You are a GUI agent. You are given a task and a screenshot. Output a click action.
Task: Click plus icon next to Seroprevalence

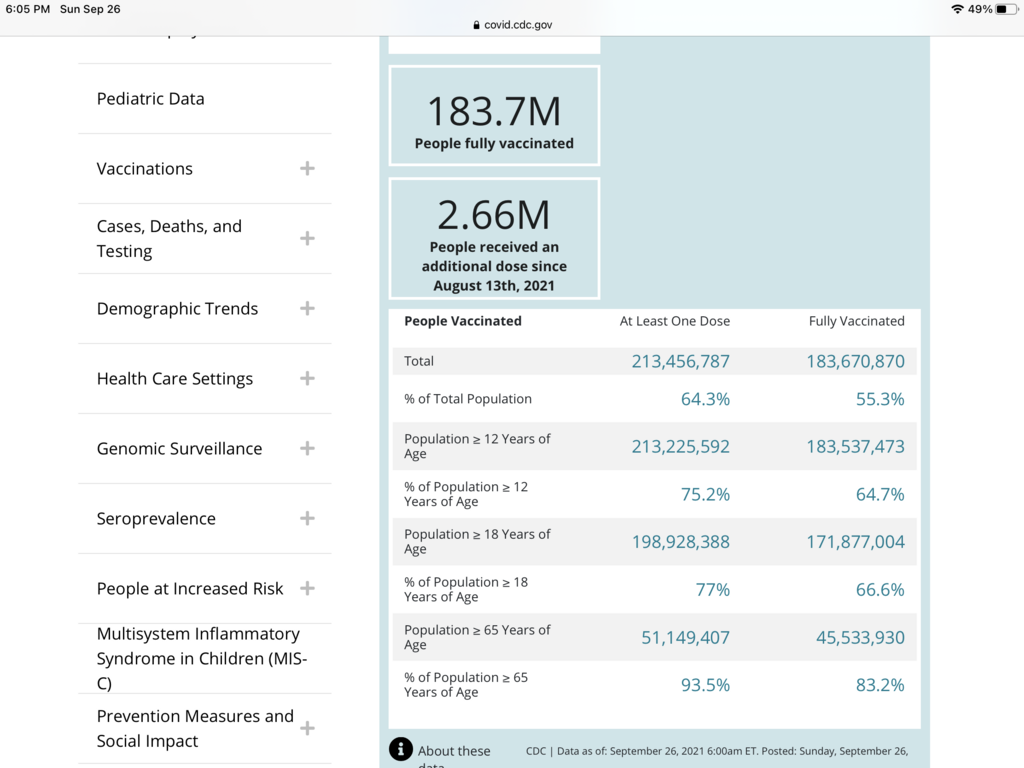(x=307, y=518)
